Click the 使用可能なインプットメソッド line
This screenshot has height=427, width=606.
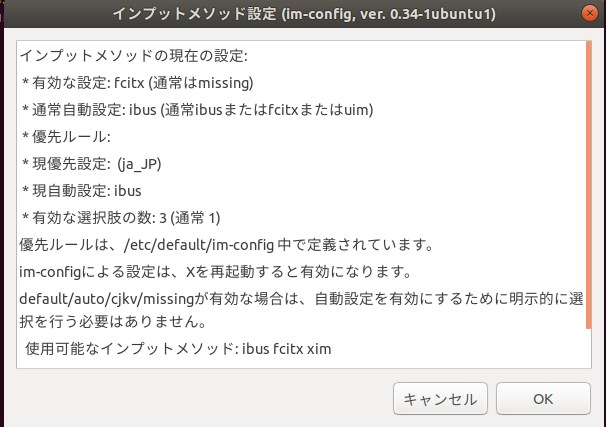(x=178, y=349)
